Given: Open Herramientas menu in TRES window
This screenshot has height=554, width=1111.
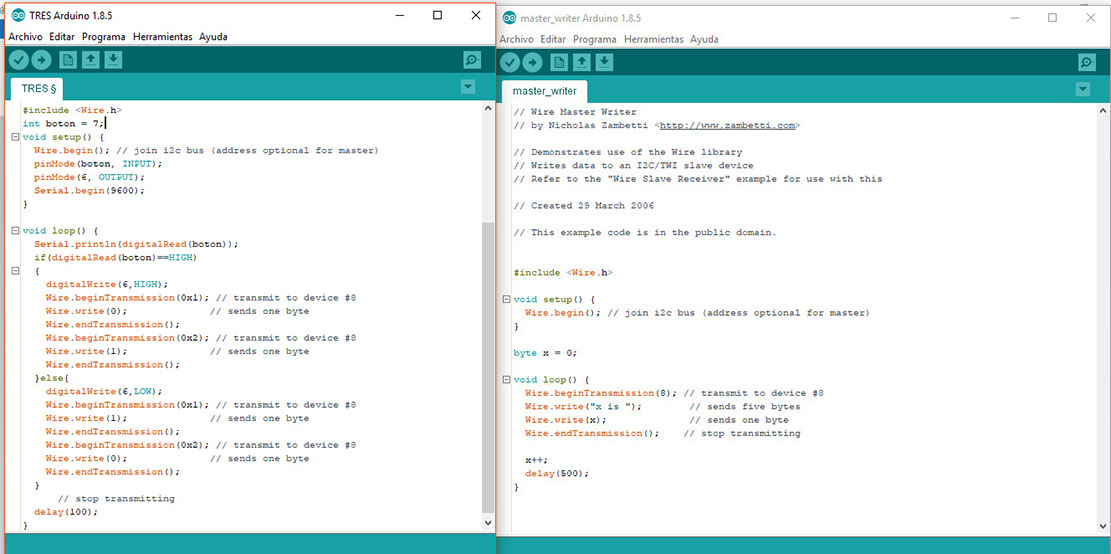Looking at the screenshot, I should [x=162, y=37].
